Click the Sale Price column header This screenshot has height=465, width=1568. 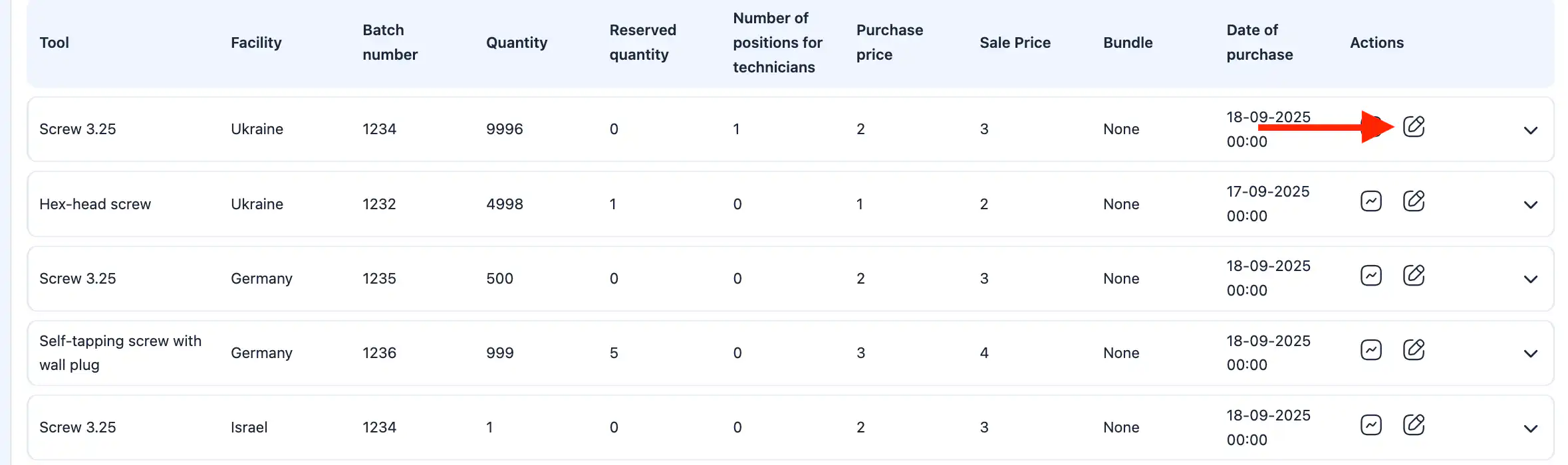click(1015, 43)
